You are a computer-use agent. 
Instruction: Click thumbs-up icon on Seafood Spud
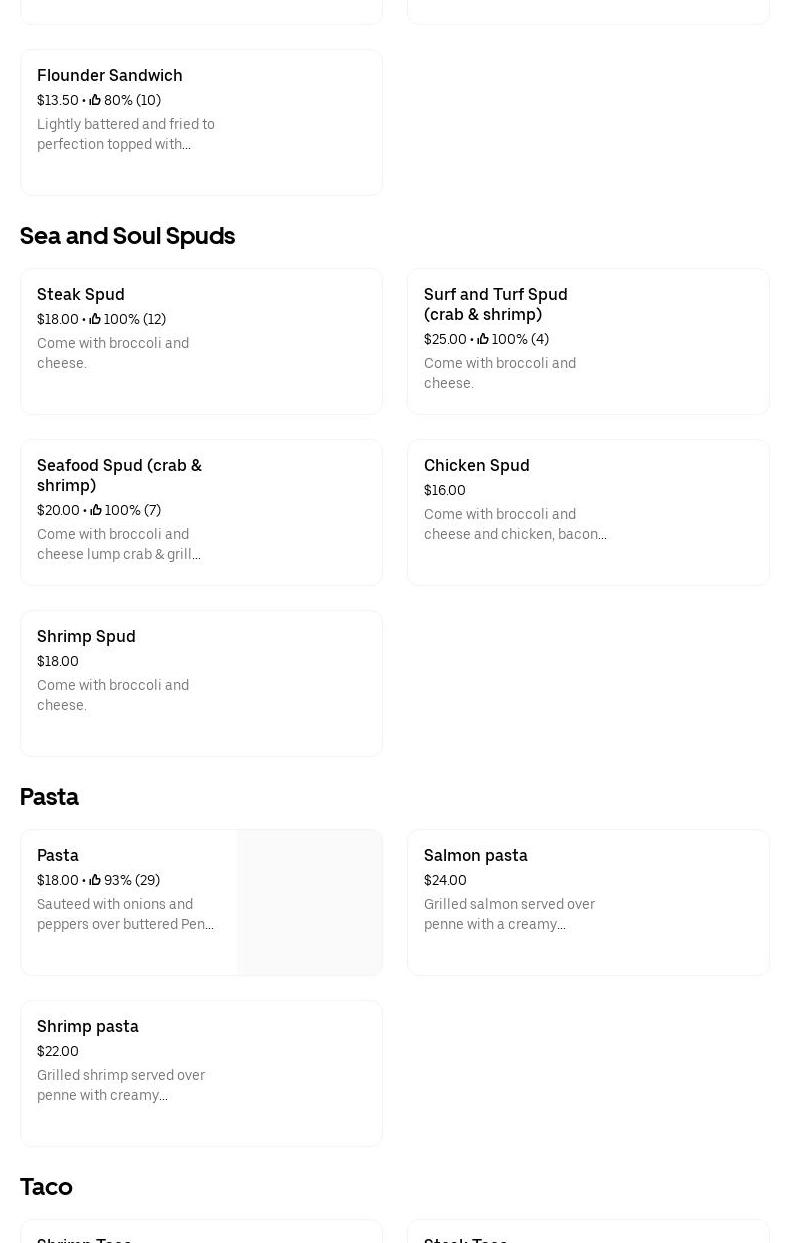click(96, 510)
